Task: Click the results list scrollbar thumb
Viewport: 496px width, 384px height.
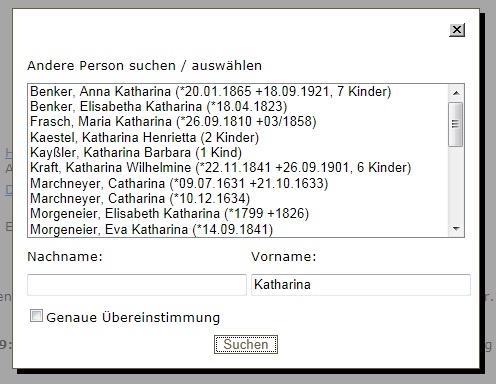Action: click(456, 124)
